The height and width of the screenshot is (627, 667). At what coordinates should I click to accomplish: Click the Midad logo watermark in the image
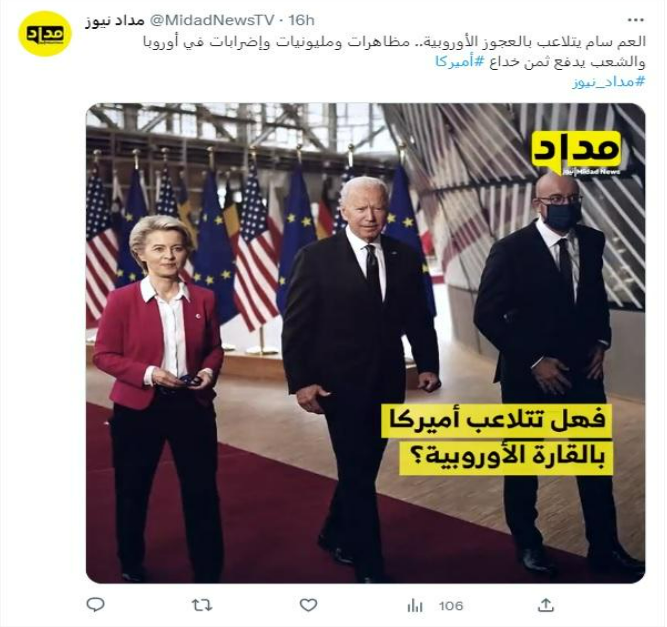click(x=576, y=153)
